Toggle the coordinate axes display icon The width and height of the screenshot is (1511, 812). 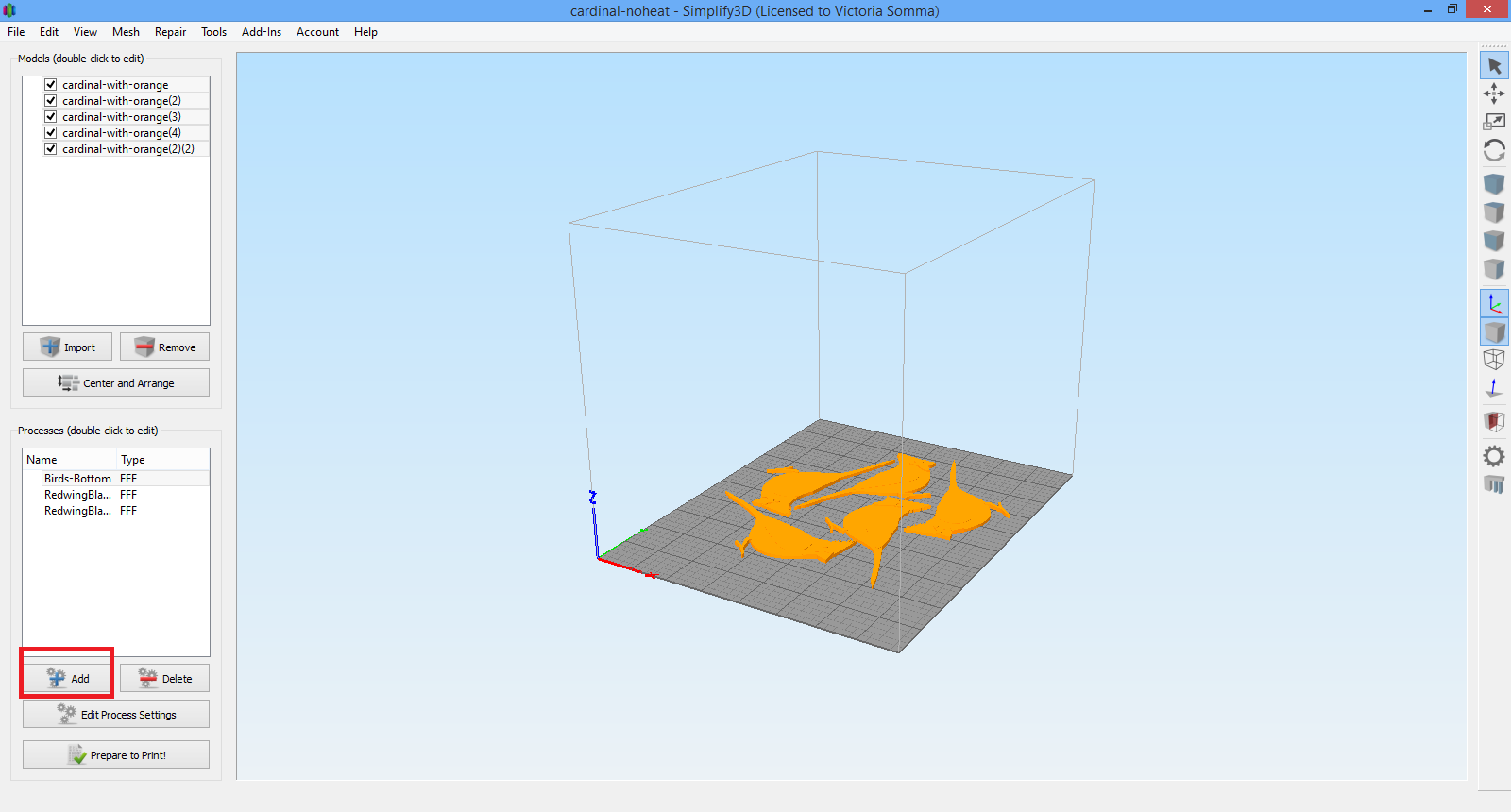(1494, 303)
